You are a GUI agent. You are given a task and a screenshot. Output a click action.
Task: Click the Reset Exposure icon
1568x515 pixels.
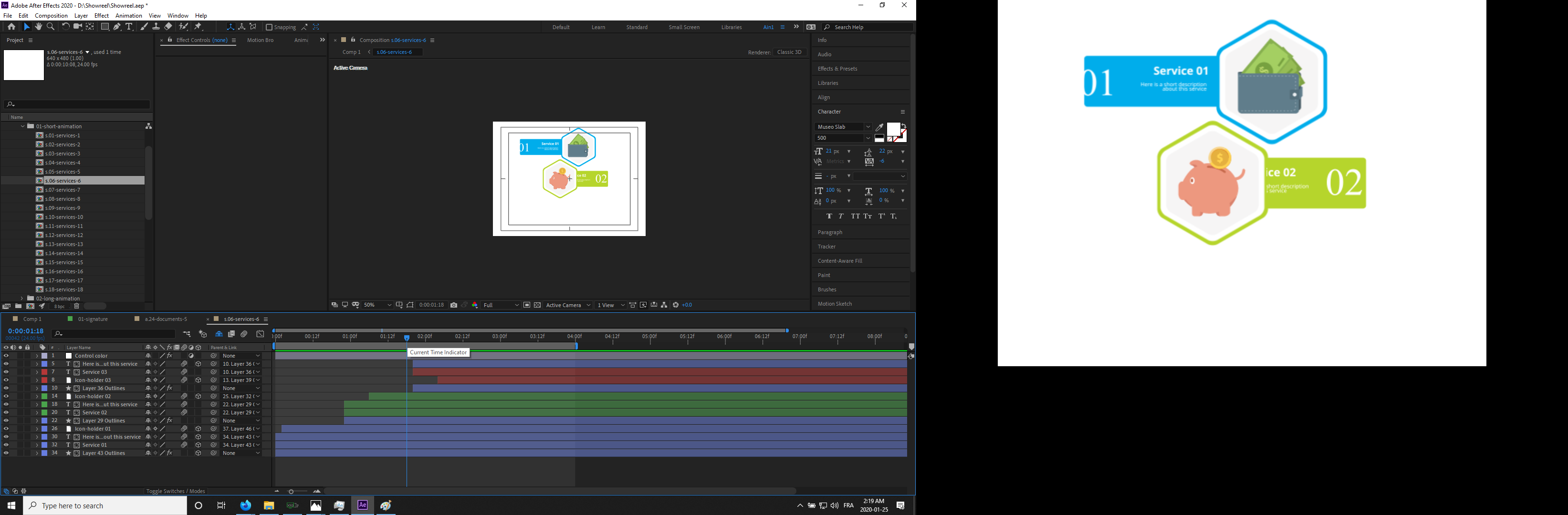tap(676, 305)
